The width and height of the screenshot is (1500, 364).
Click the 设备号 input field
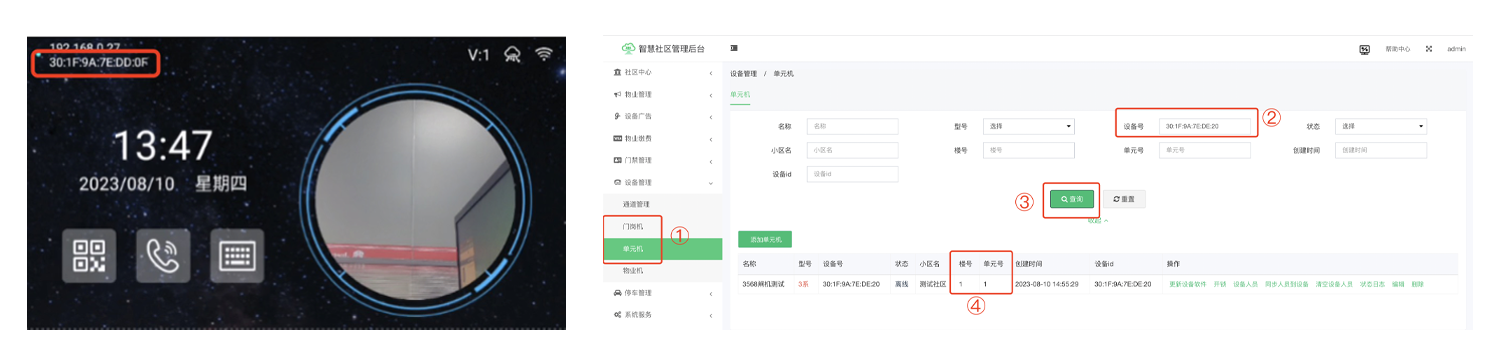tap(1205, 126)
